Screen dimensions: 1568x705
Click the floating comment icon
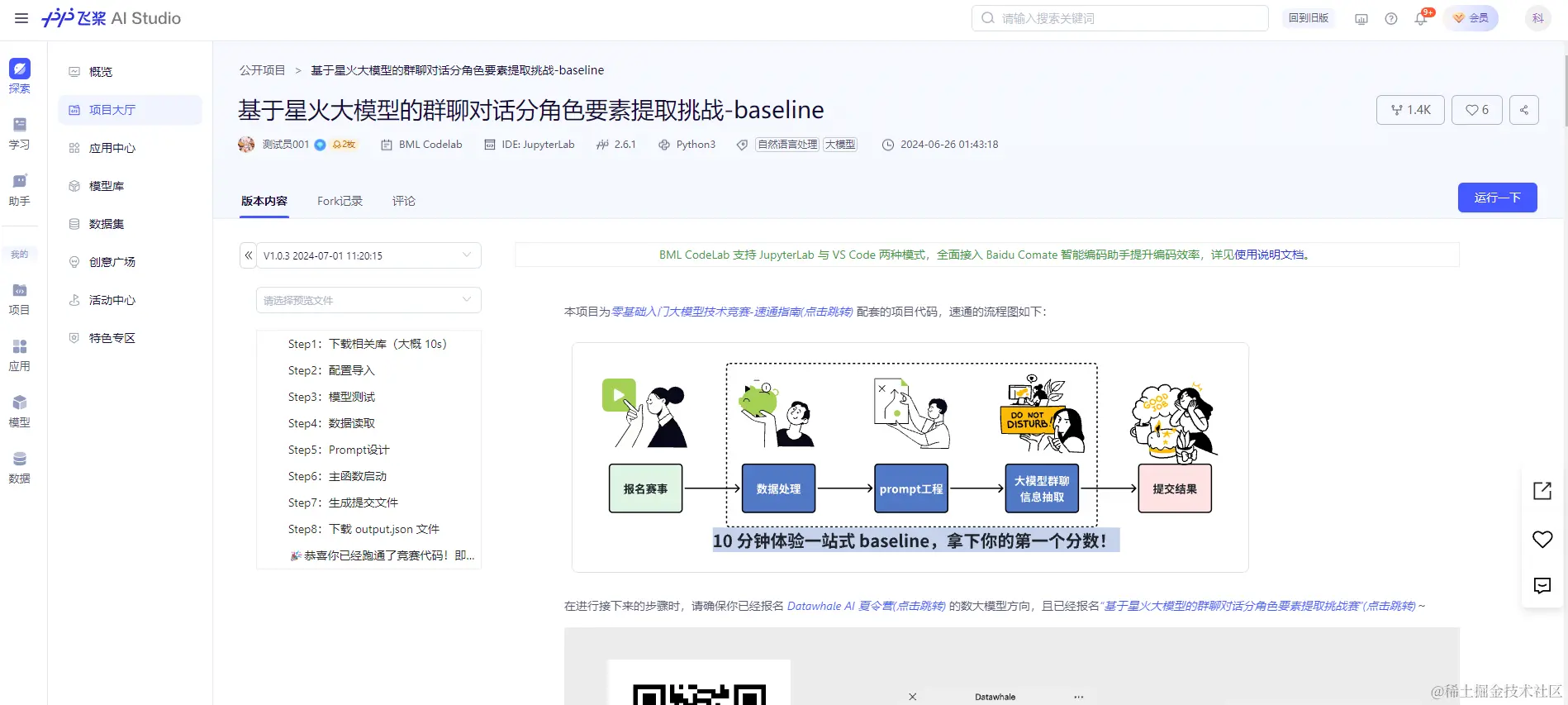click(x=1542, y=586)
